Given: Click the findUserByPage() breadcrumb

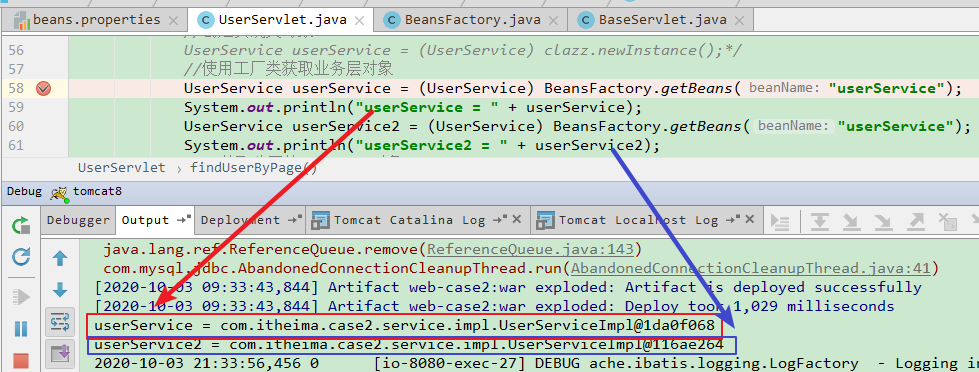Looking at the screenshot, I should point(254,167).
